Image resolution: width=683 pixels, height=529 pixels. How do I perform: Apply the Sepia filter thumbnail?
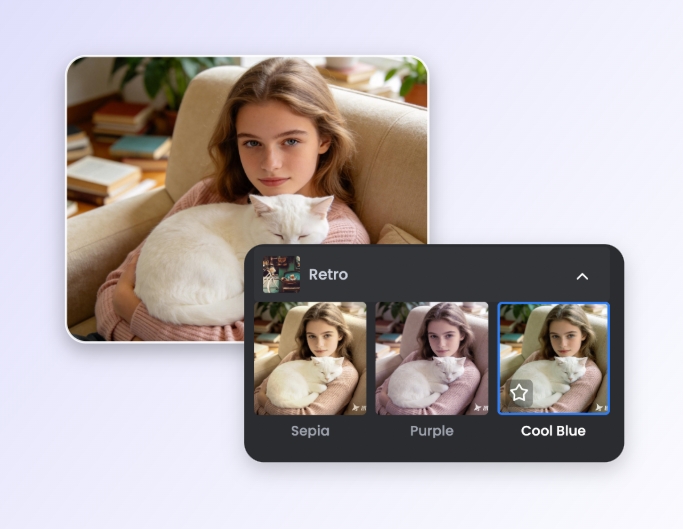[310, 358]
